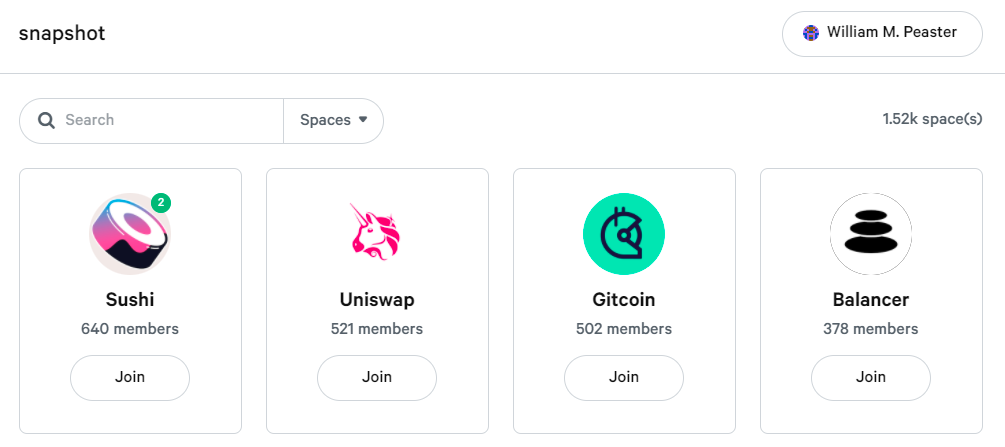Open the Balancer space title

click(871, 299)
